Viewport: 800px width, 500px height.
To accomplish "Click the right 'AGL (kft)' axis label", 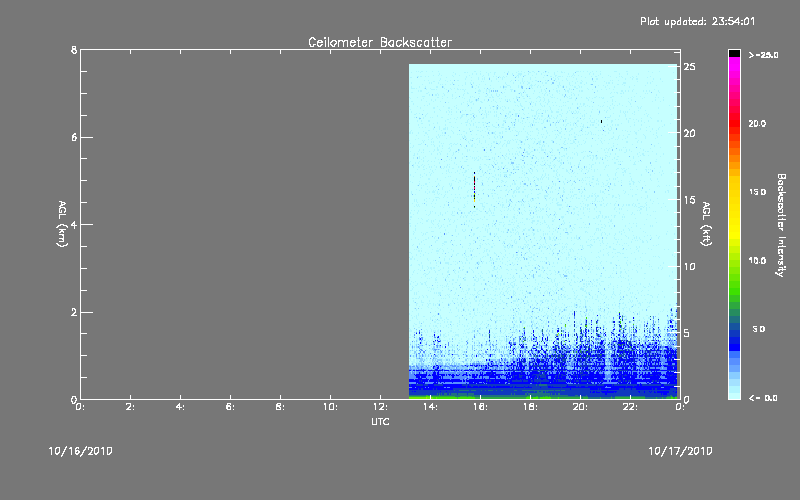I will click(706, 224).
